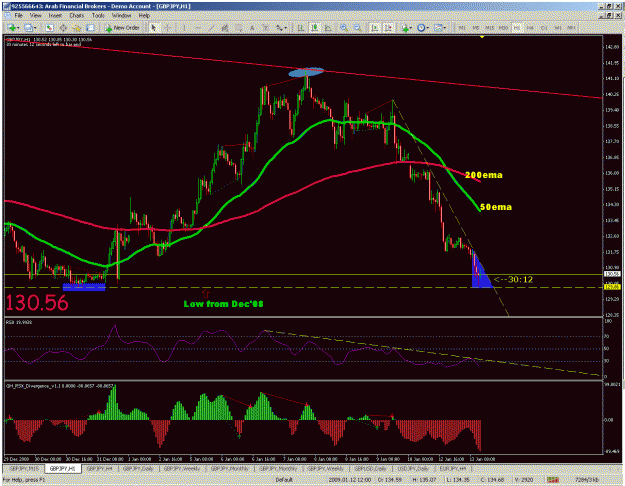
Task: Pick the Vertical Line drawing tool
Action: coord(184,28)
